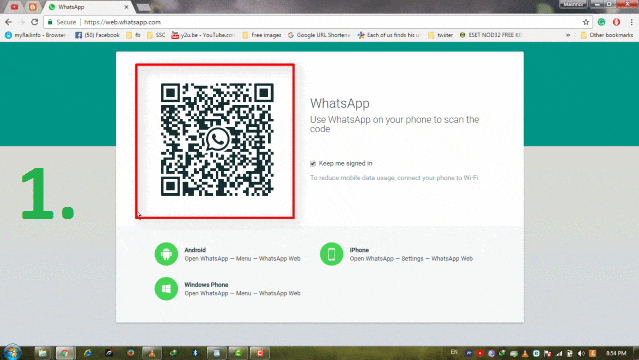
Task: Open the twitter bookmarks folder
Action: [x=441, y=35]
